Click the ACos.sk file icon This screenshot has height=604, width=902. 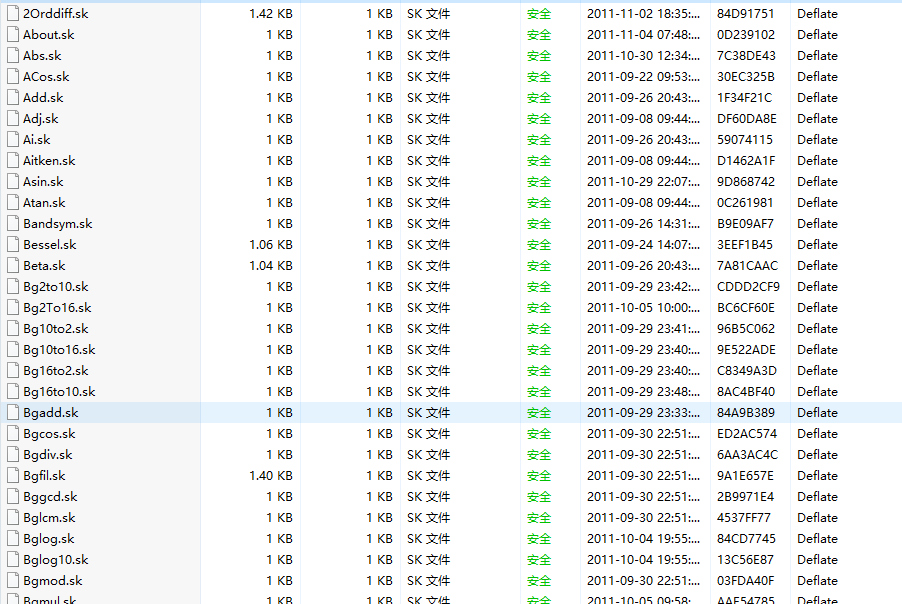click(13, 77)
